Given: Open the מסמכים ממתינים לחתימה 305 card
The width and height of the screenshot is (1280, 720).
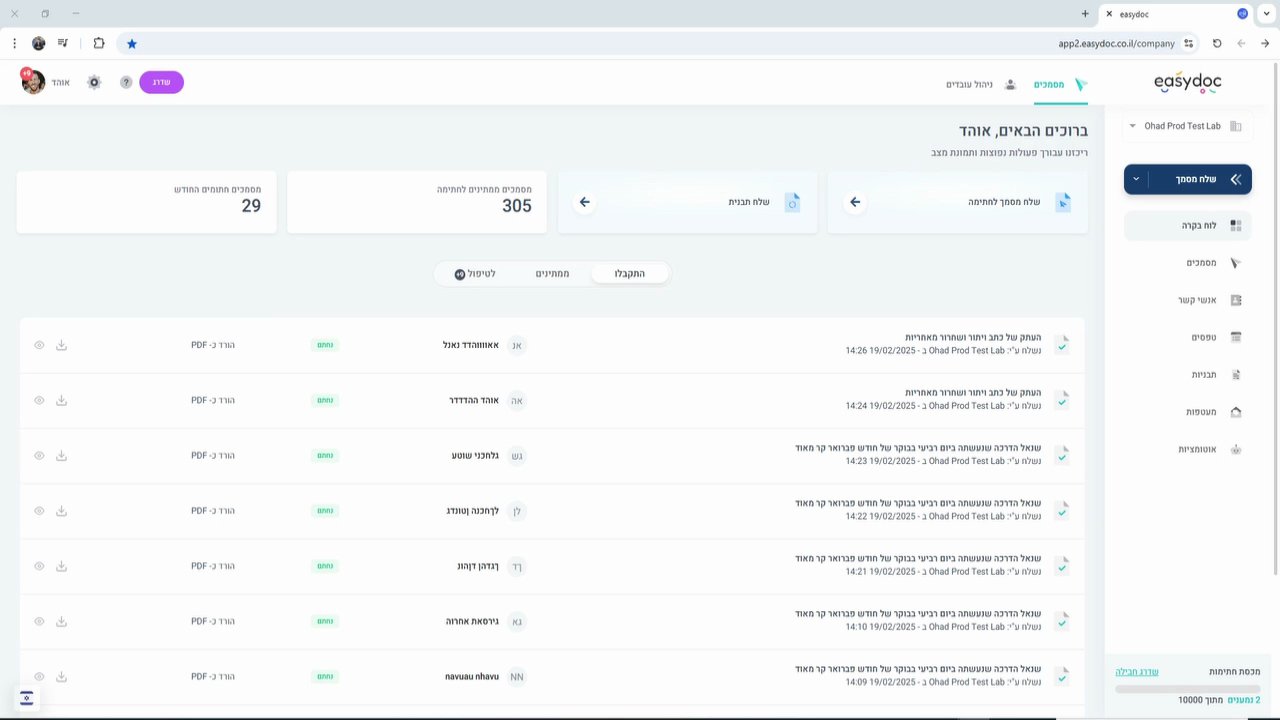Looking at the screenshot, I should pyautogui.click(x=417, y=202).
